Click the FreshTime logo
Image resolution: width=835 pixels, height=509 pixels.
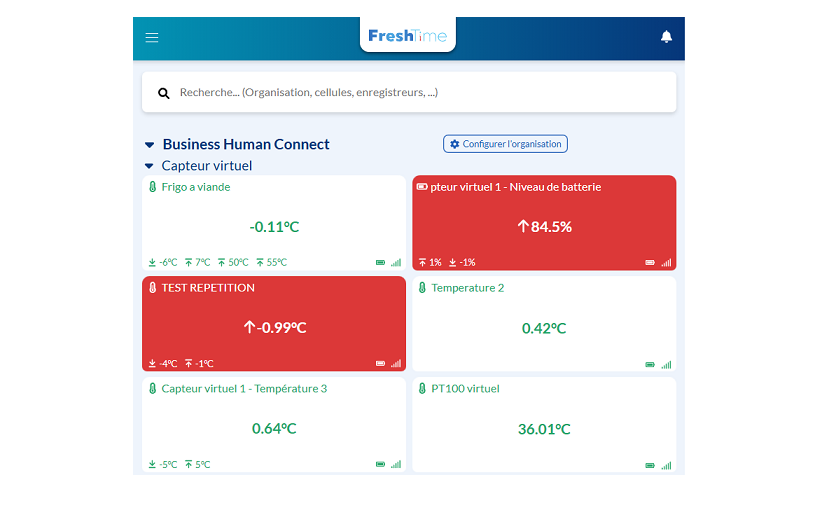click(x=408, y=36)
